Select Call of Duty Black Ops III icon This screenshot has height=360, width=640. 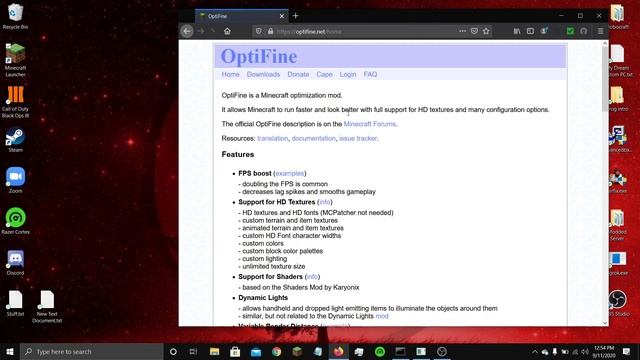pos(15,102)
